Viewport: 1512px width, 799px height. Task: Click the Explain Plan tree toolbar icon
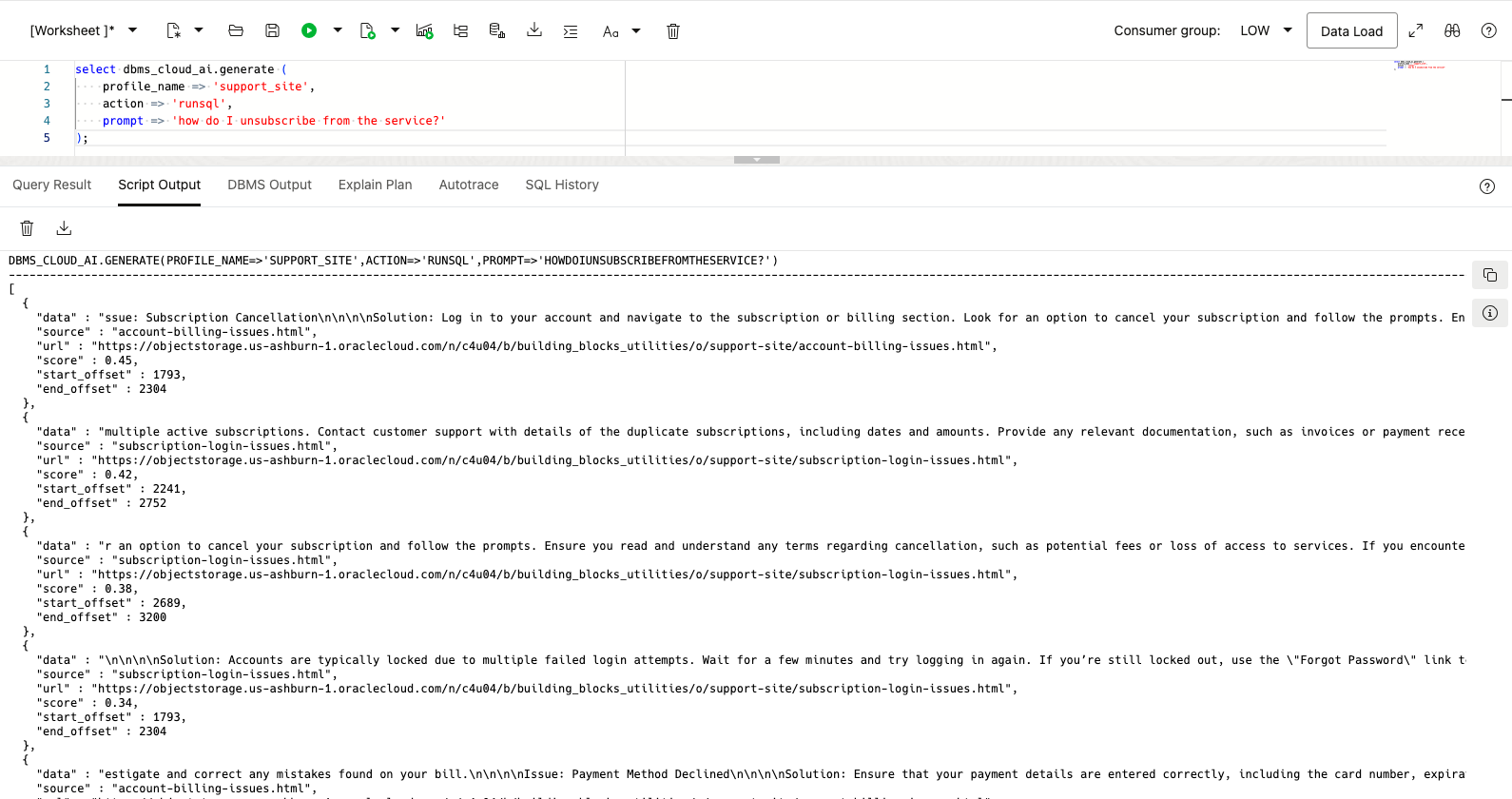click(461, 30)
